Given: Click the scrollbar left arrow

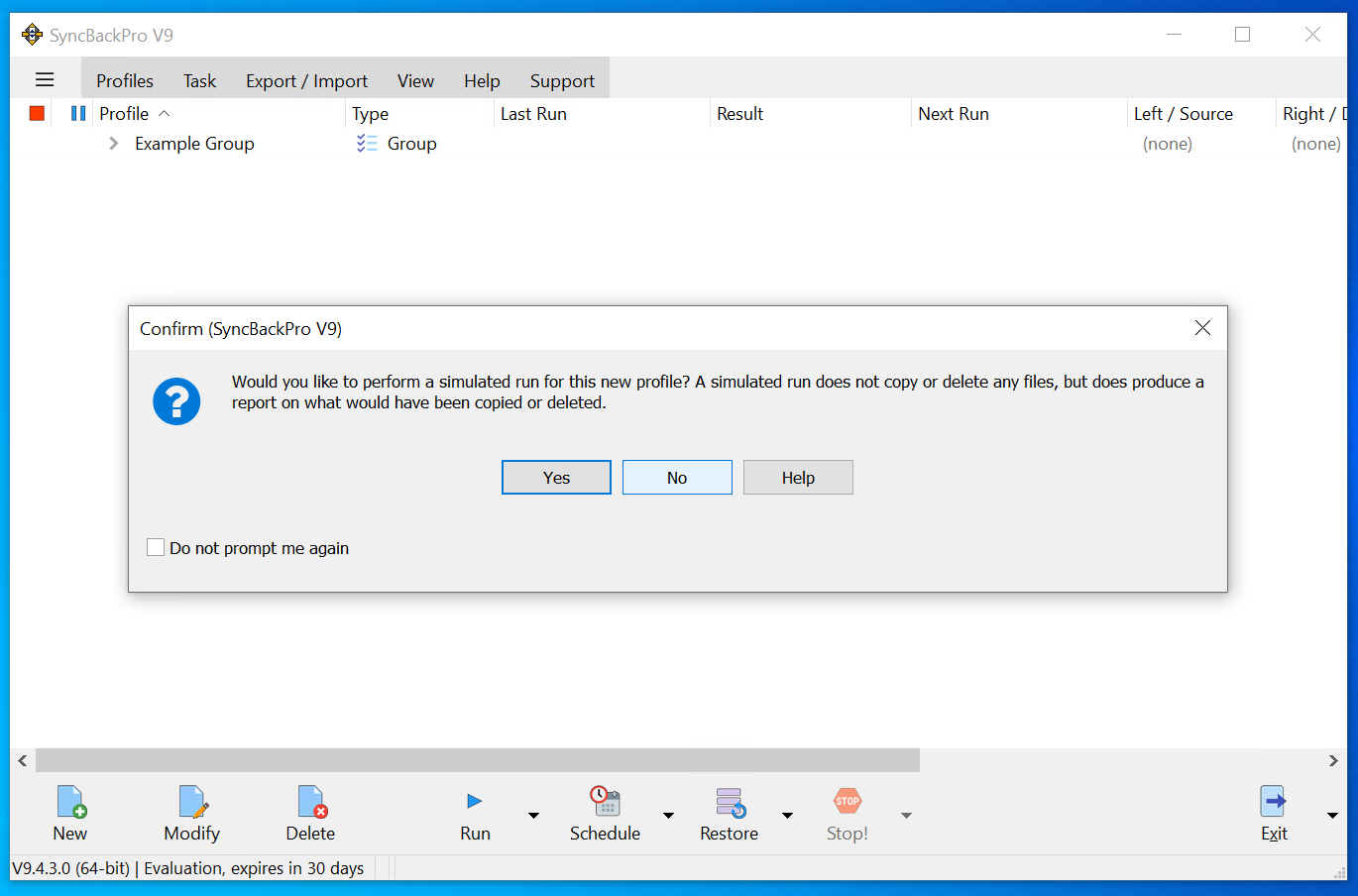Looking at the screenshot, I should pos(23,760).
